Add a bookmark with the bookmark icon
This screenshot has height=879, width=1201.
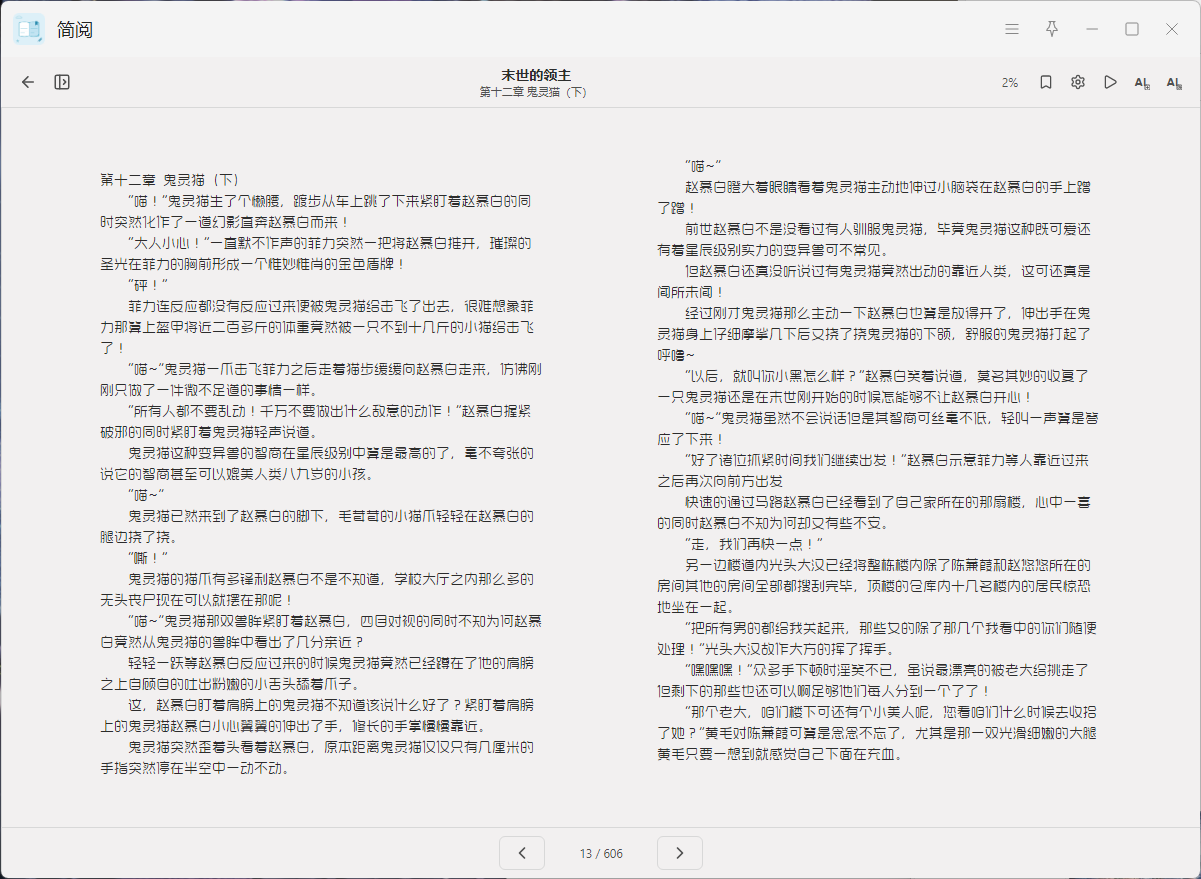[x=1045, y=82]
